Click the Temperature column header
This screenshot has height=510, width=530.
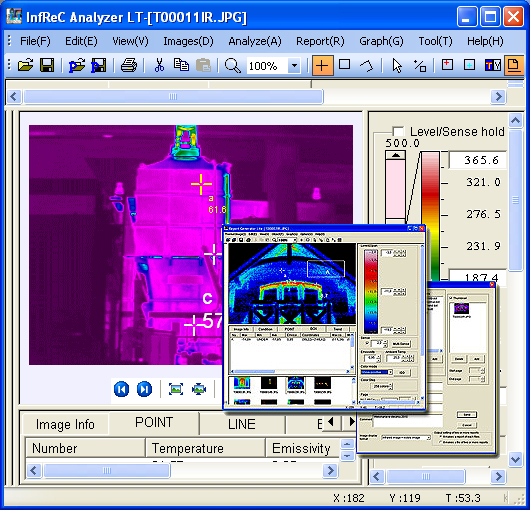tap(206, 448)
